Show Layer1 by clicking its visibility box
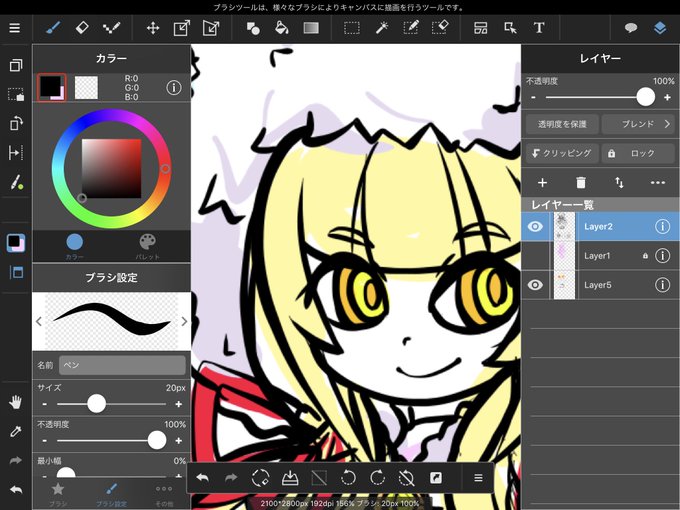The width and height of the screenshot is (680, 510). click(535, 256)
